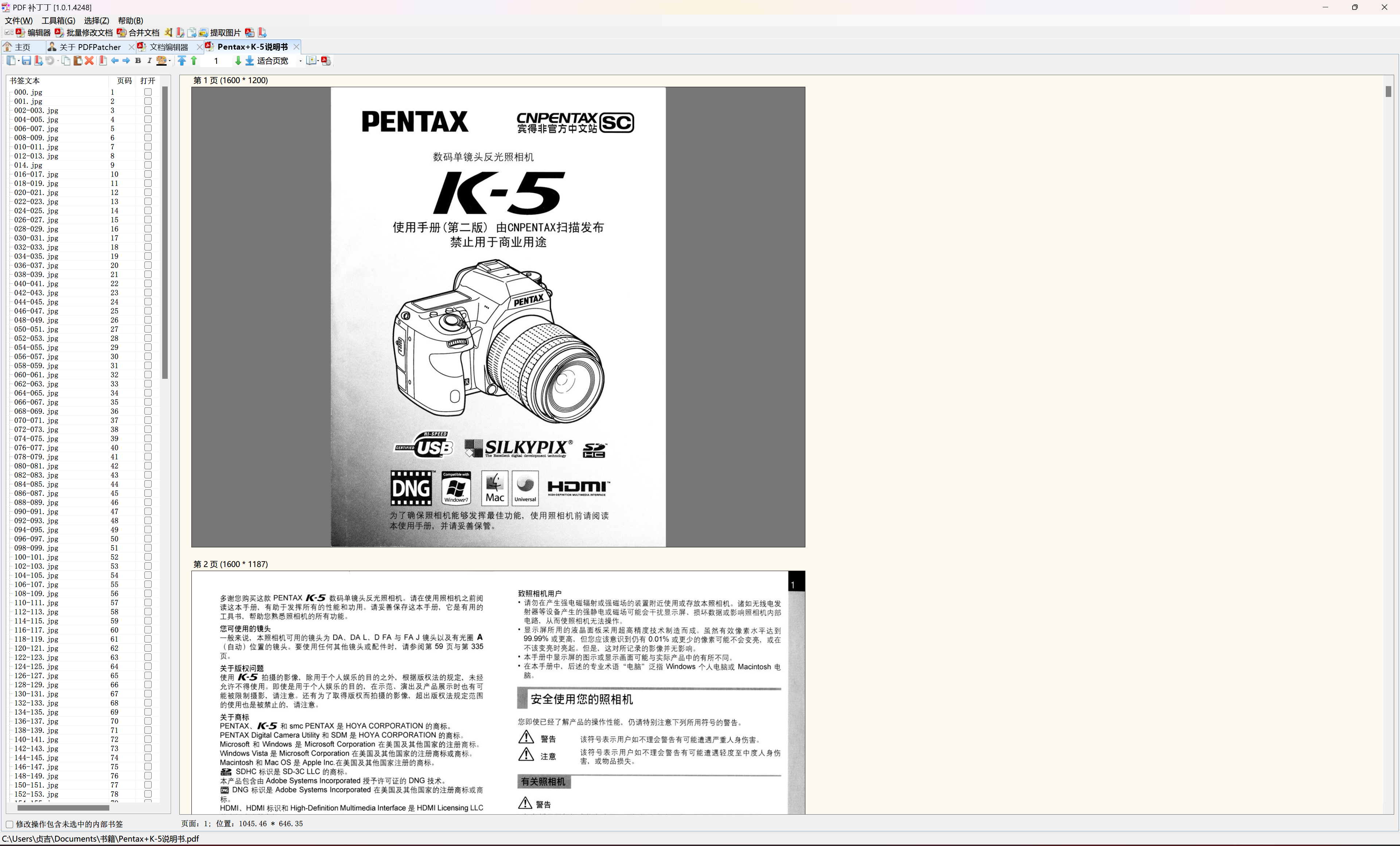1400x846 pixels.
Task: Tick the open checkbox for 000.jpg bookmark
Action: click(148, 92)
